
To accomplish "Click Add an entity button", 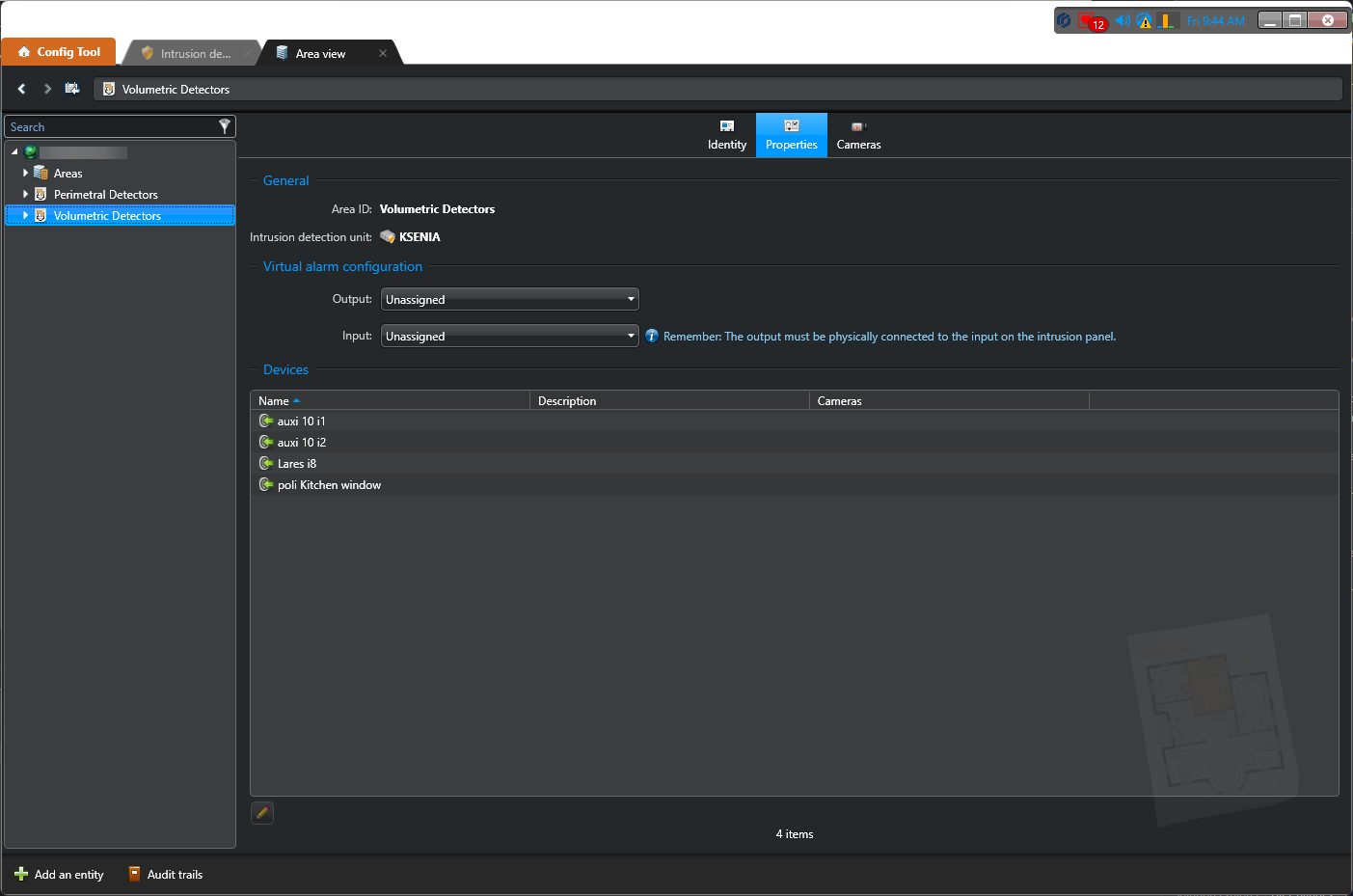I will click(x=59, y=875).
